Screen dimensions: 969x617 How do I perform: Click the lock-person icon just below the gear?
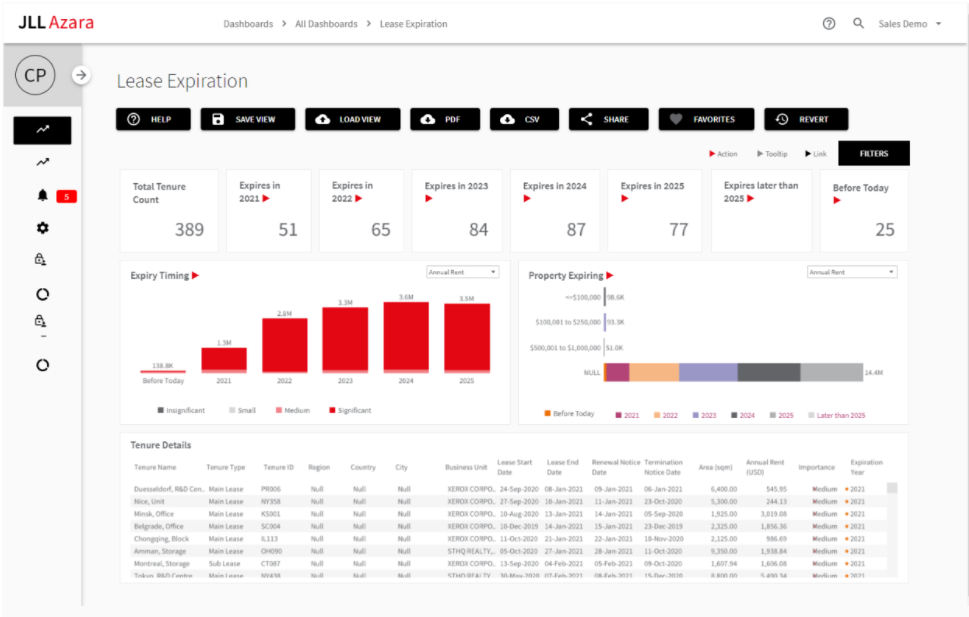click(40, 260)
